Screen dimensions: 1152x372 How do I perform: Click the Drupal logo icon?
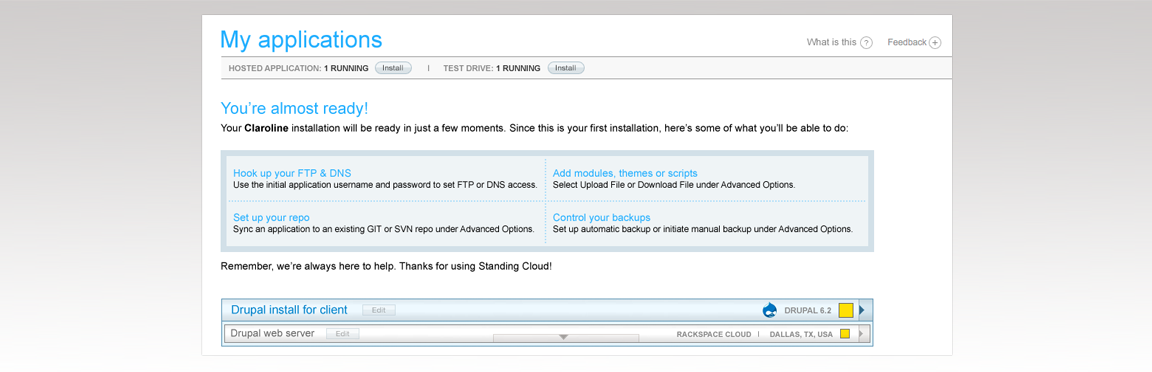click(x=770, y=310)
